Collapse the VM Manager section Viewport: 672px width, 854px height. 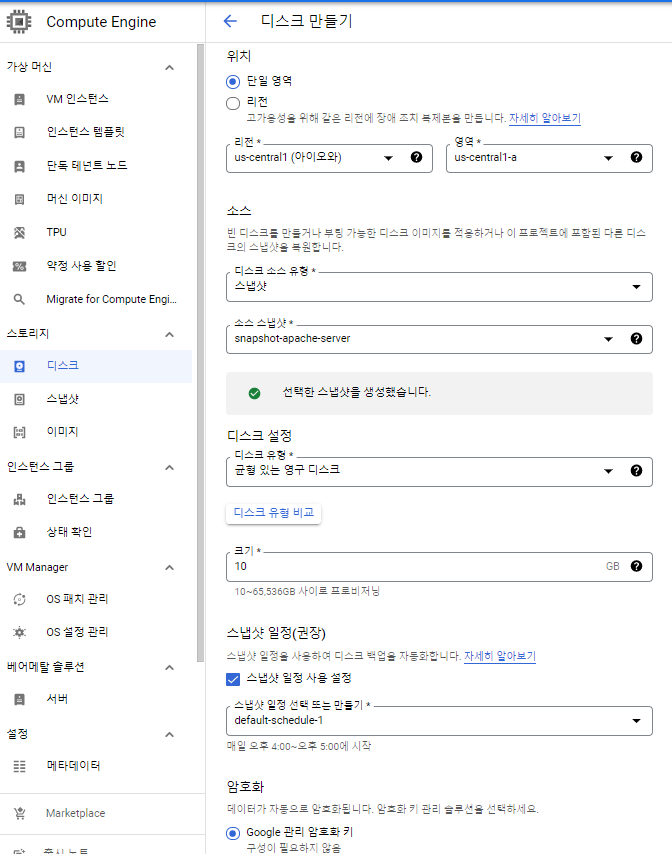click(169, 568)
